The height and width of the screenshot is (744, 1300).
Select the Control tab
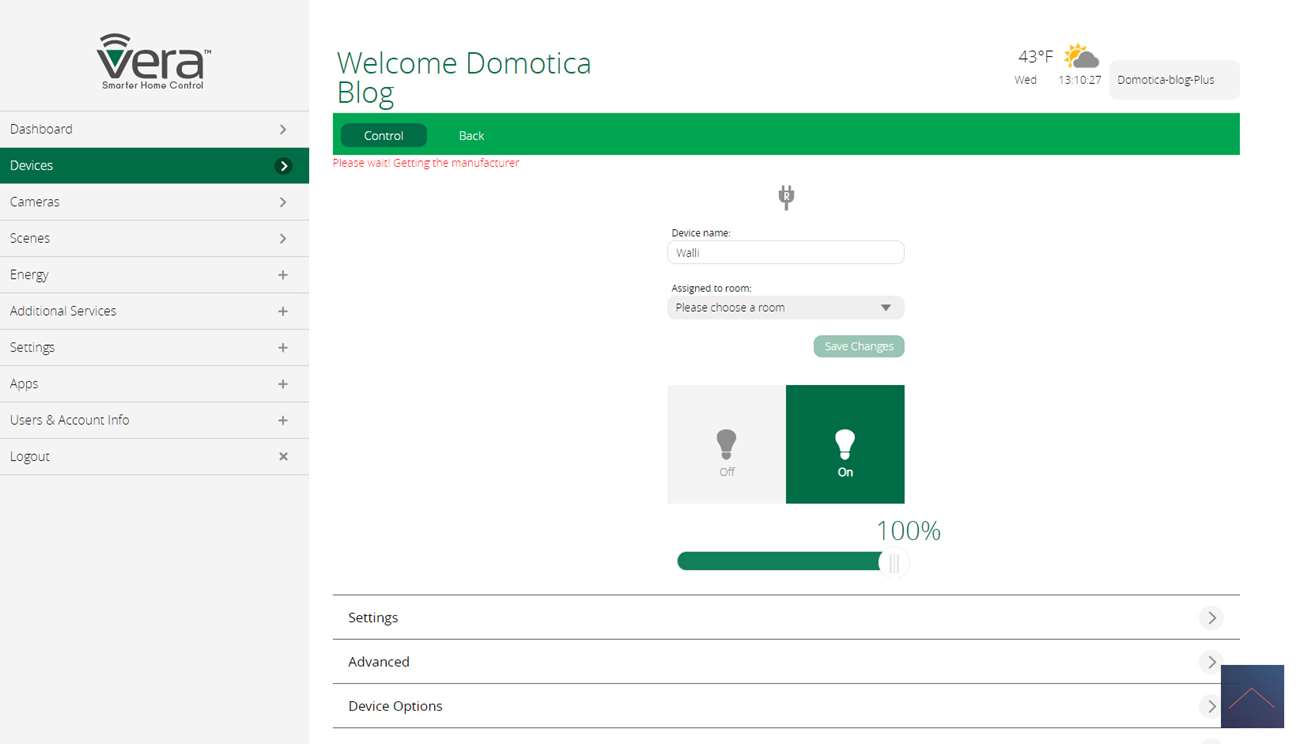click(x=384, y=136)
